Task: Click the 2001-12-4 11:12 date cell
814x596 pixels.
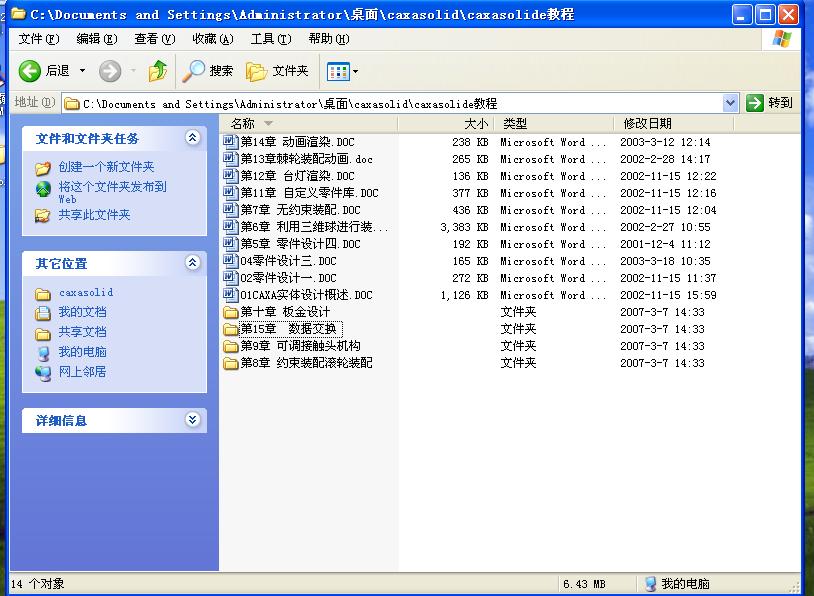Action: coord(665,244)
